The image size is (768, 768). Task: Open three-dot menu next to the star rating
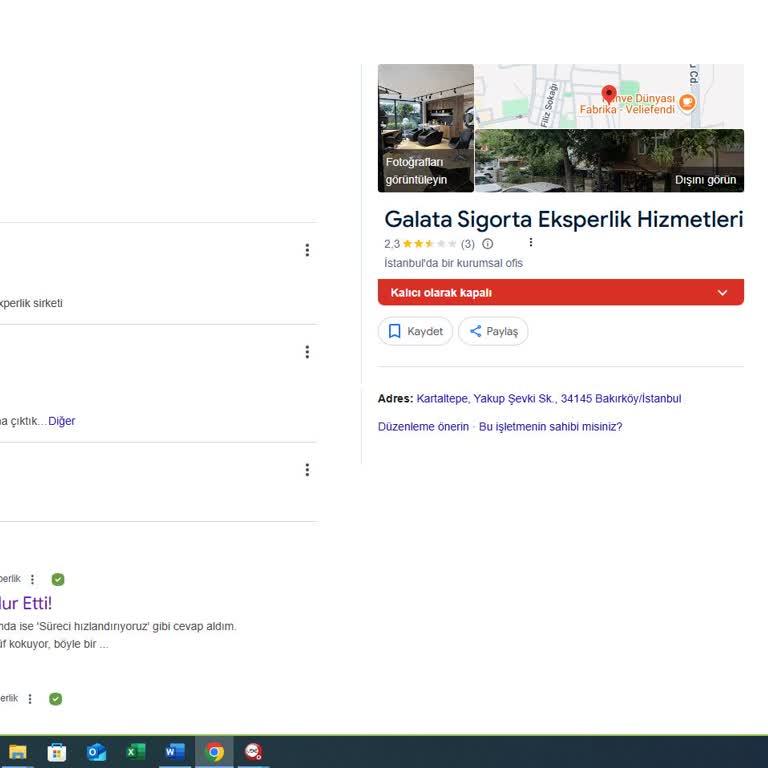530,243
